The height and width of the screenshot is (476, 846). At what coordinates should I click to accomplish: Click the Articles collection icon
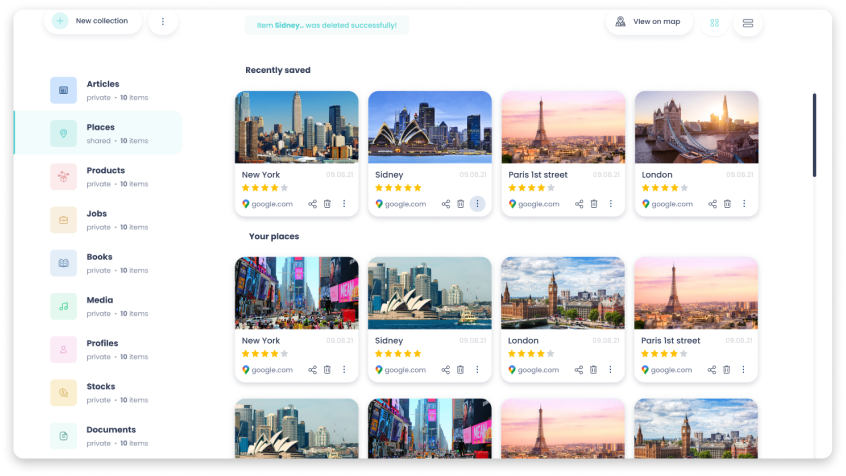(64, 90)
